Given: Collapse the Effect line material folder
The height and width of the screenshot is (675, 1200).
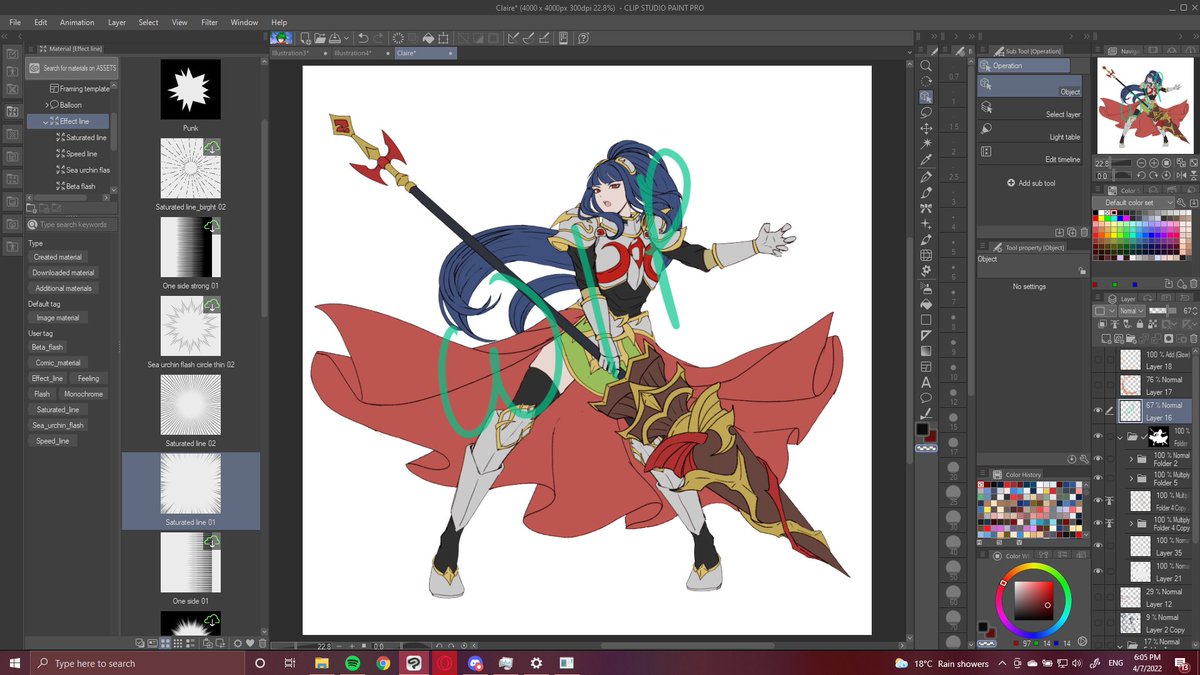Looking at the screenshot, I should point(47,121).
